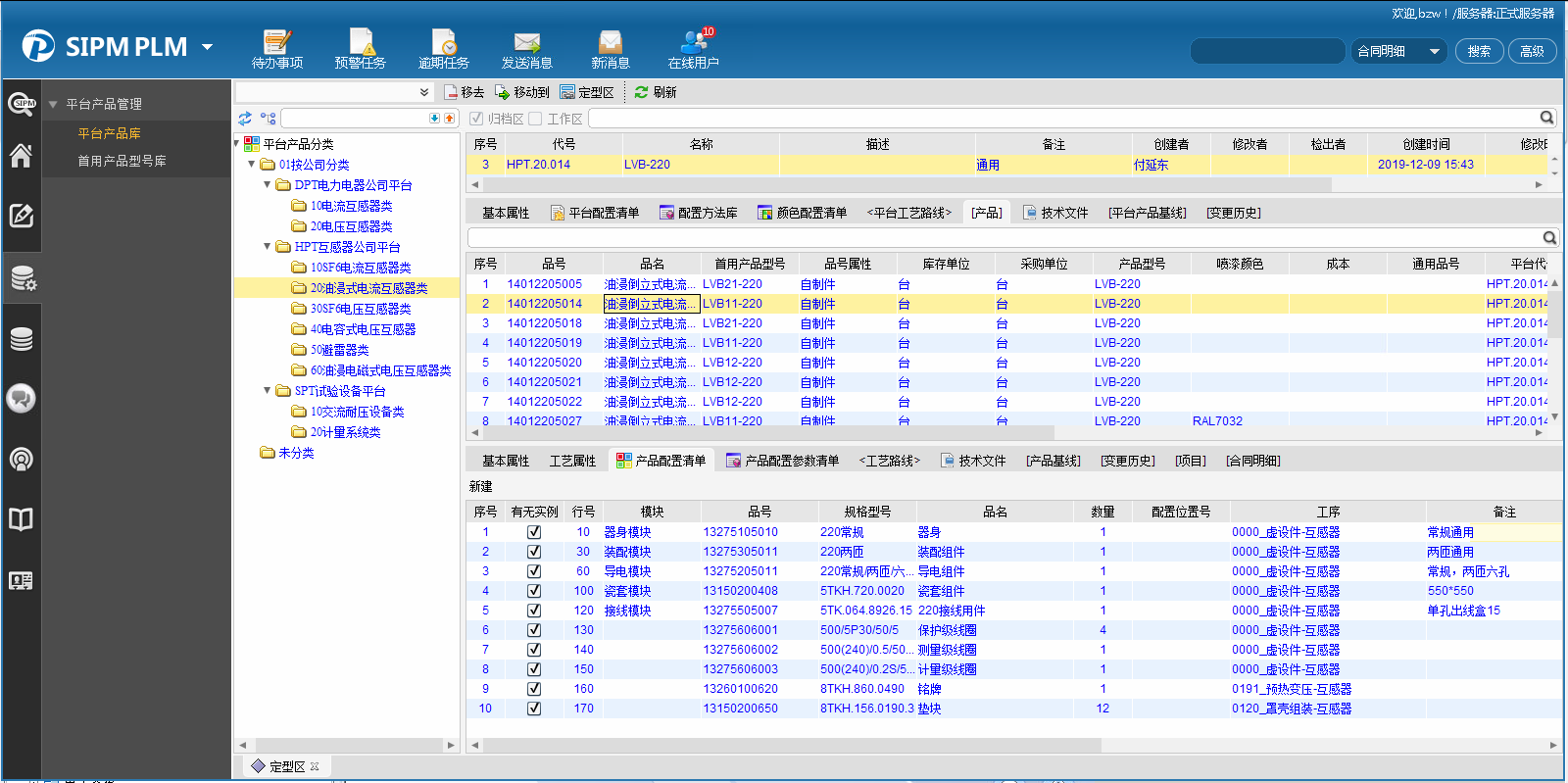Image resolution: width=1568 pixels, height=783 pixels.
Task: Collapse the HPT互感器公司平台 tree node
Action: 267,247
